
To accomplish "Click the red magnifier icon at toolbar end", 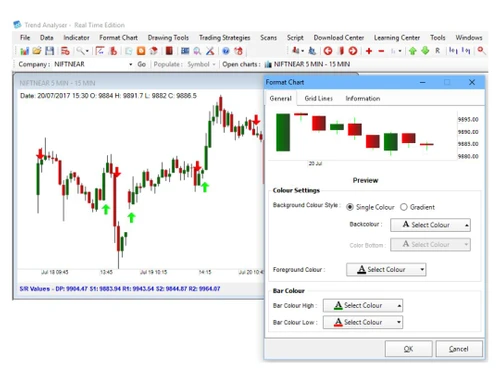I will point(481,51).
